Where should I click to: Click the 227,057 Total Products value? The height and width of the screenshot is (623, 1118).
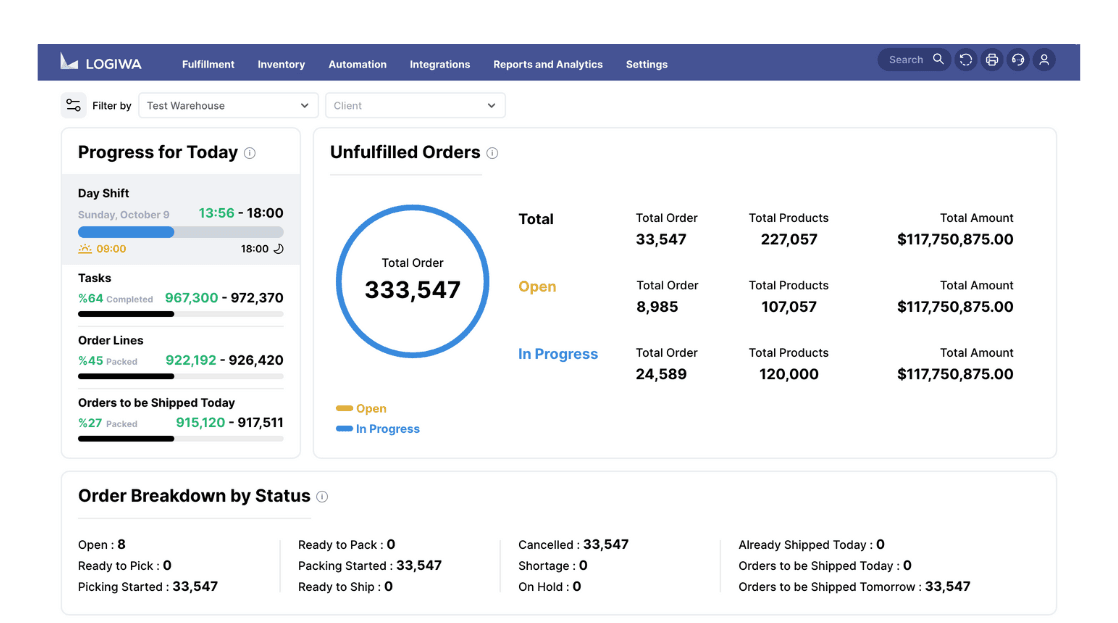pos(789,240)
